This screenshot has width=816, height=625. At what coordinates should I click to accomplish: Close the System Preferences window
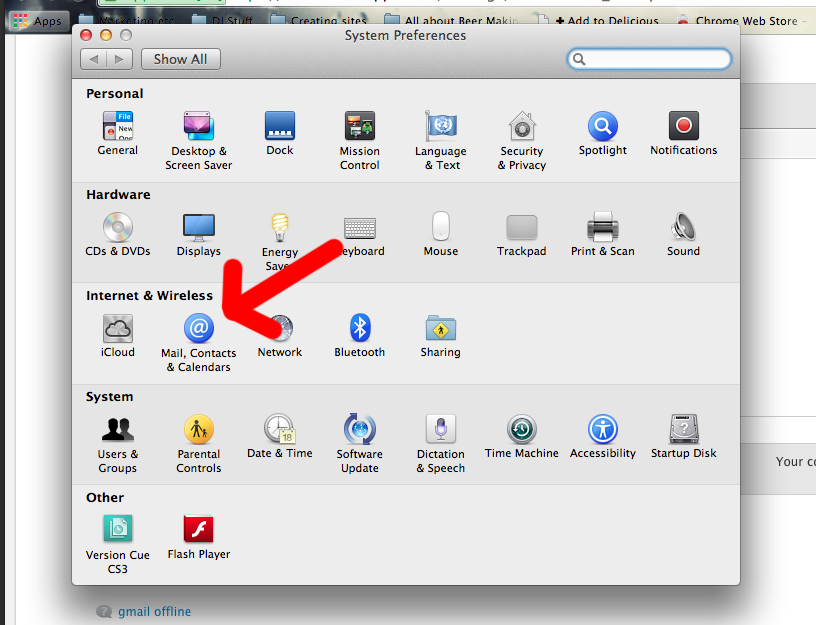point(86,35)
